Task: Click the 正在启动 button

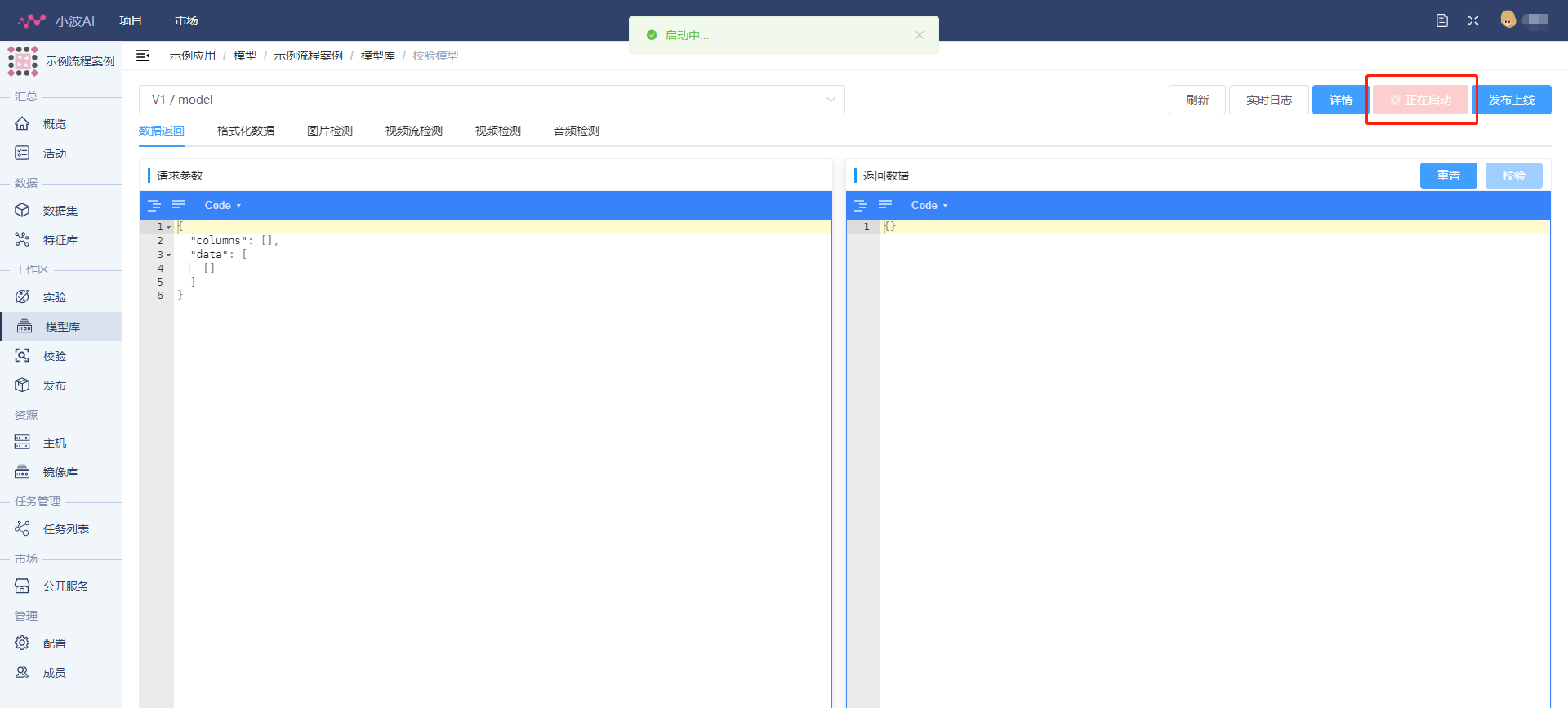Action: pos(1421,100)
